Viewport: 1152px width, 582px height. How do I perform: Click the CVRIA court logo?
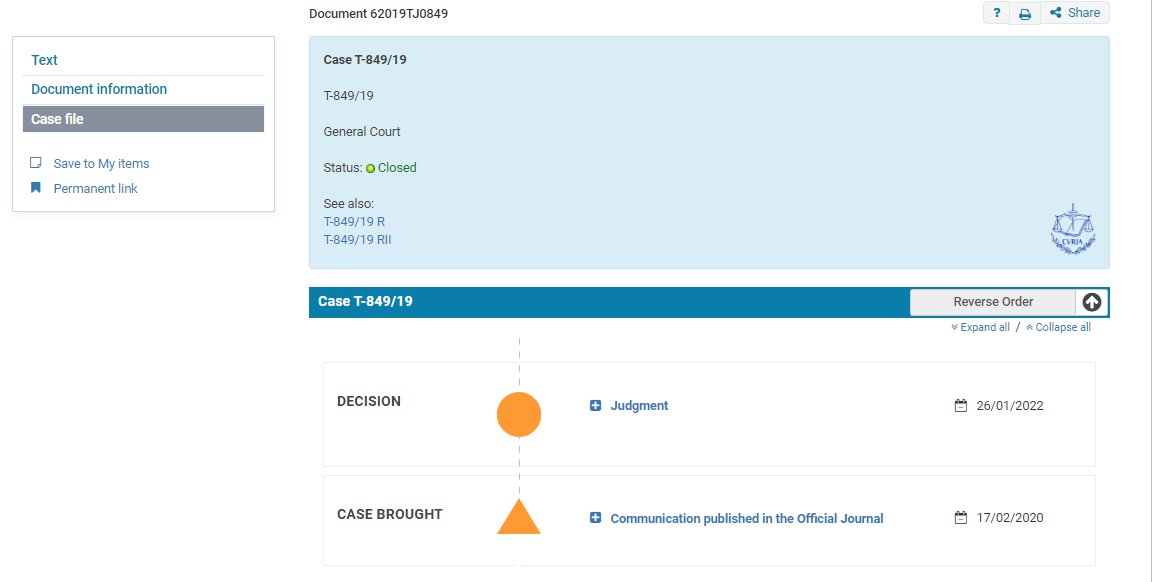[x=1073, y=229]
